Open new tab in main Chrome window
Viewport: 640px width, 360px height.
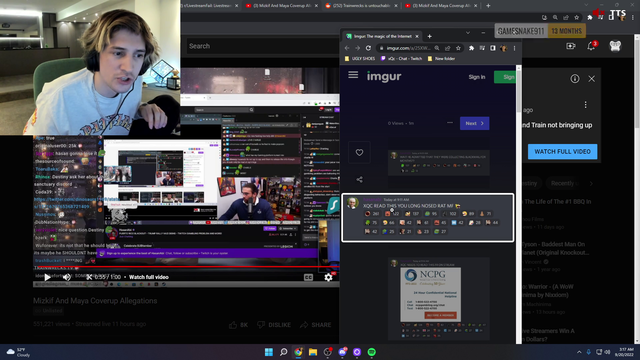(x=488, y=6)
